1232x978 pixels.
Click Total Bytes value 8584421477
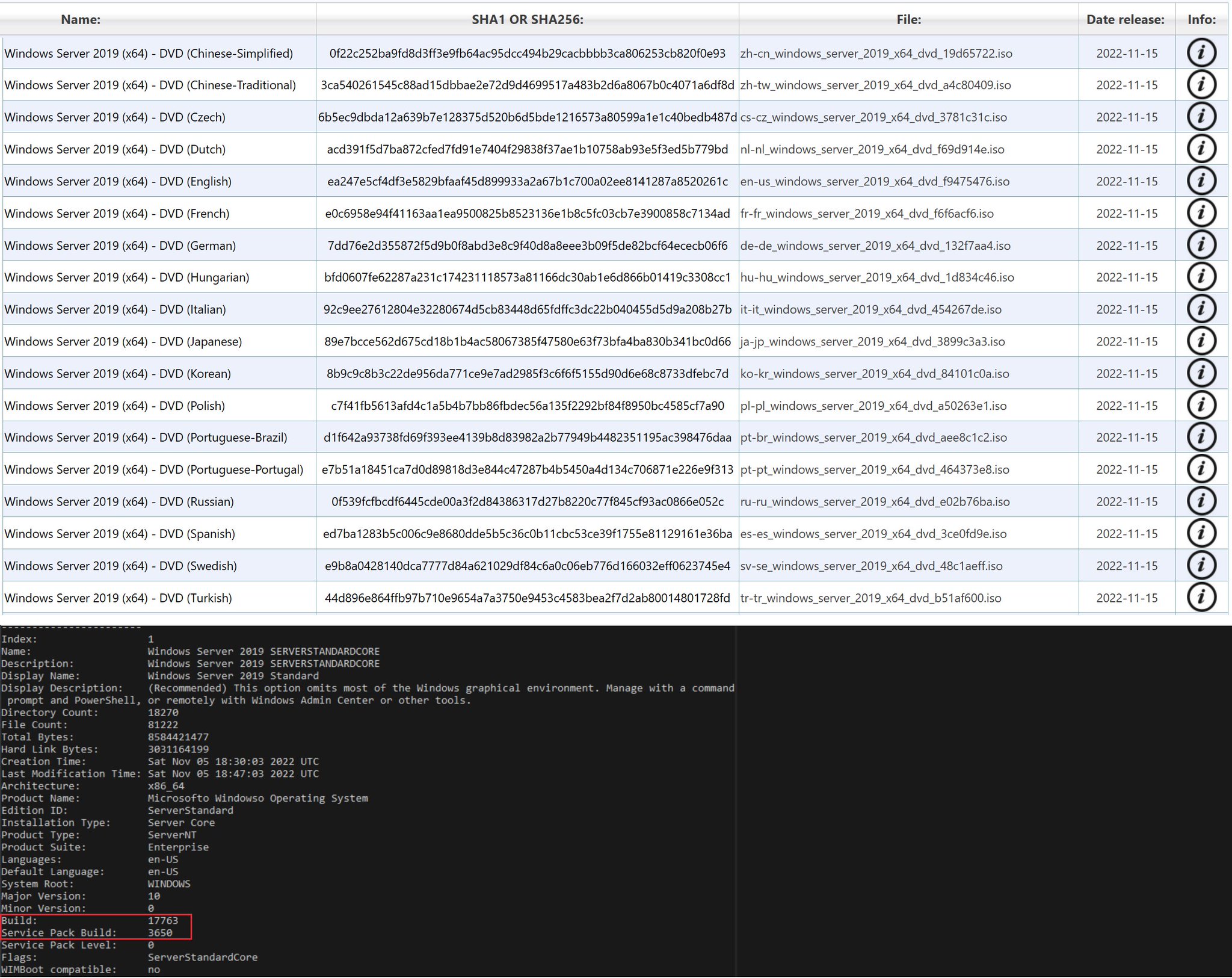pyautogui.click(x=178, y=737)
